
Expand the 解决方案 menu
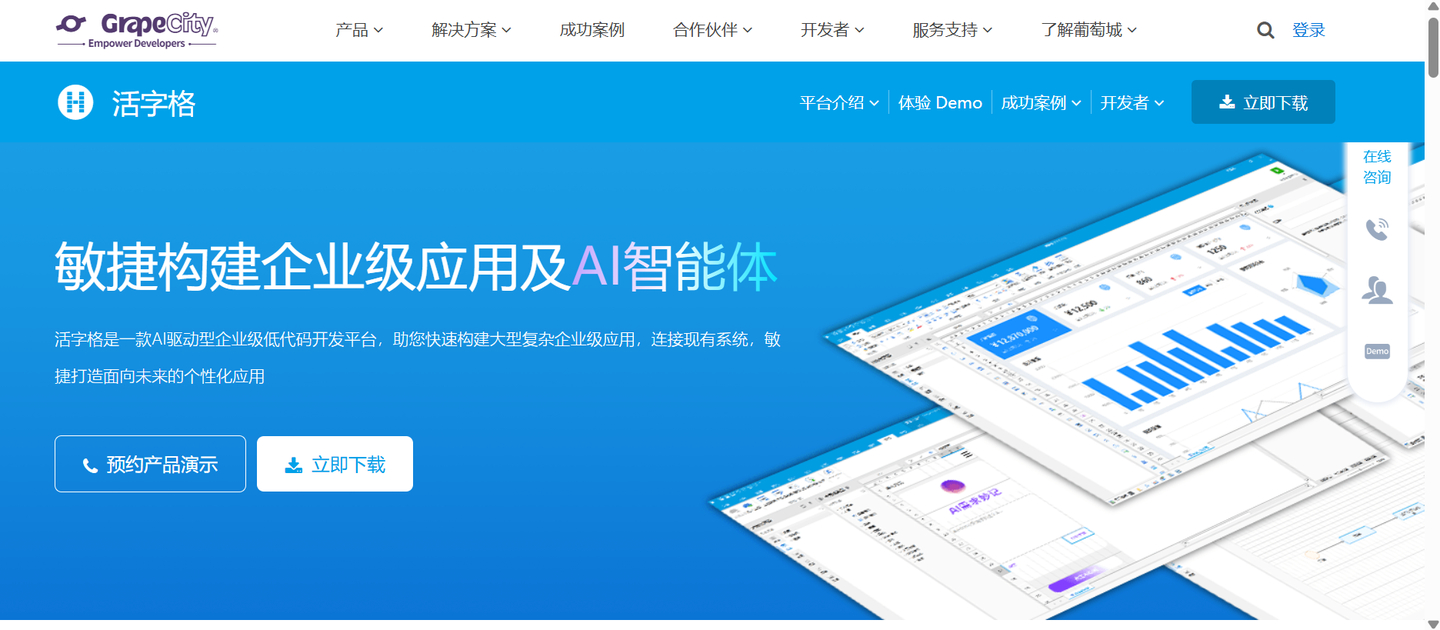pyautogui.click(x=471, y=30)
